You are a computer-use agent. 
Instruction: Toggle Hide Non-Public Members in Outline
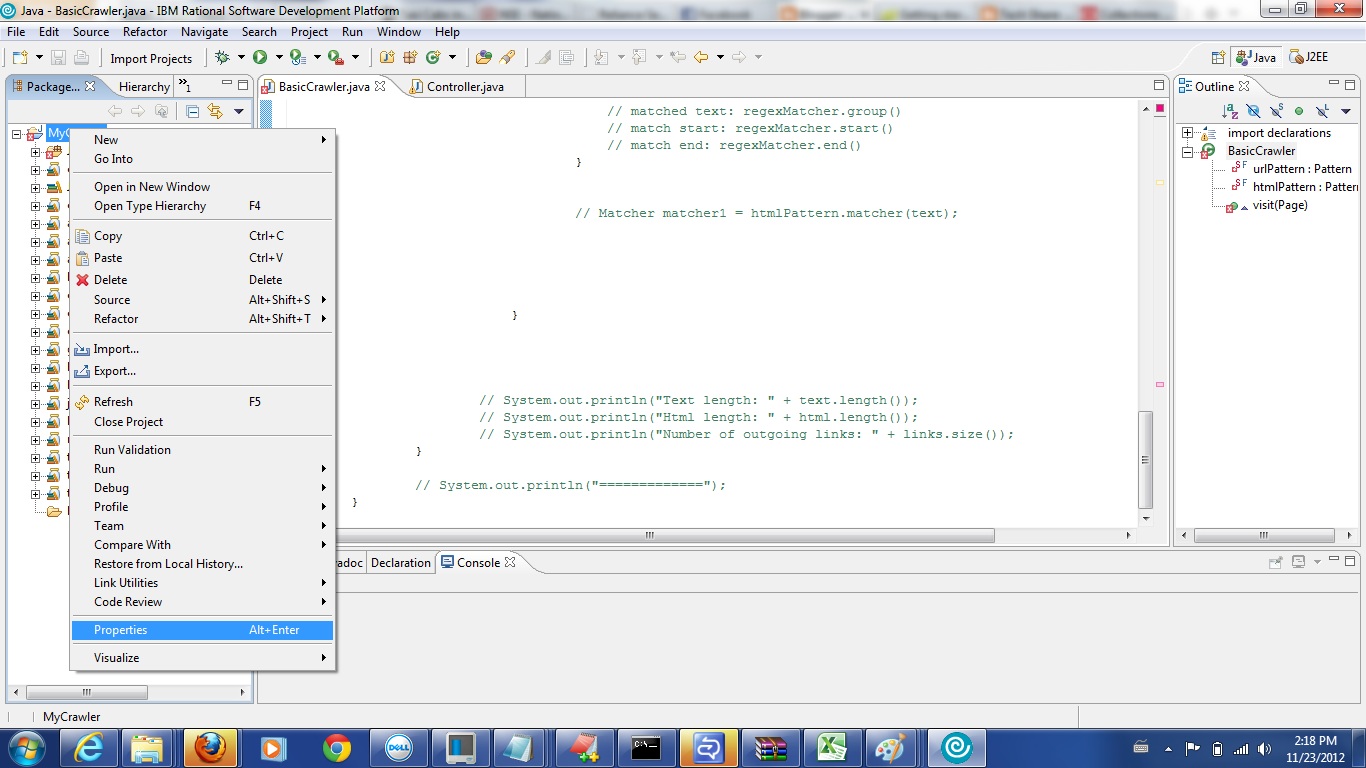(x=1301, y=112)
